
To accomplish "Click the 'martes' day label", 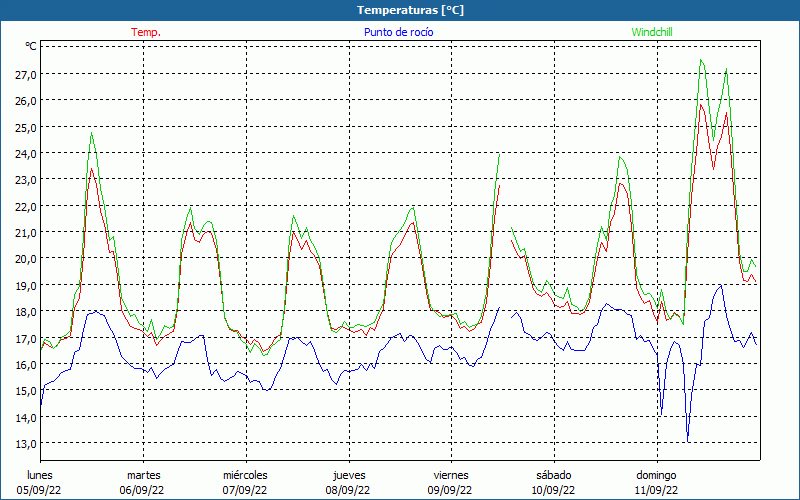I will click(144, 475).
